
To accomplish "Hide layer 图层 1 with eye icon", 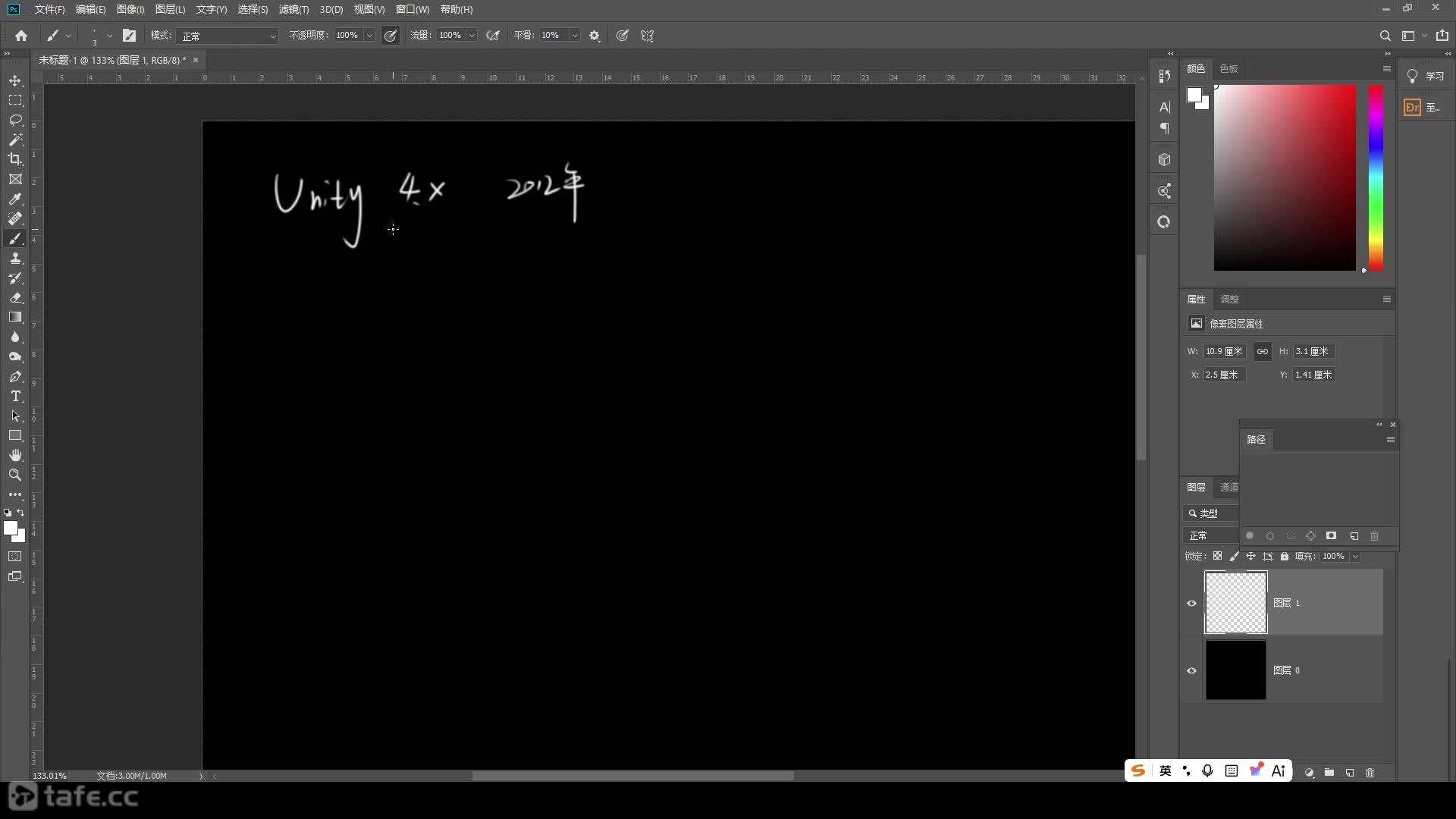I will 1191,604.
